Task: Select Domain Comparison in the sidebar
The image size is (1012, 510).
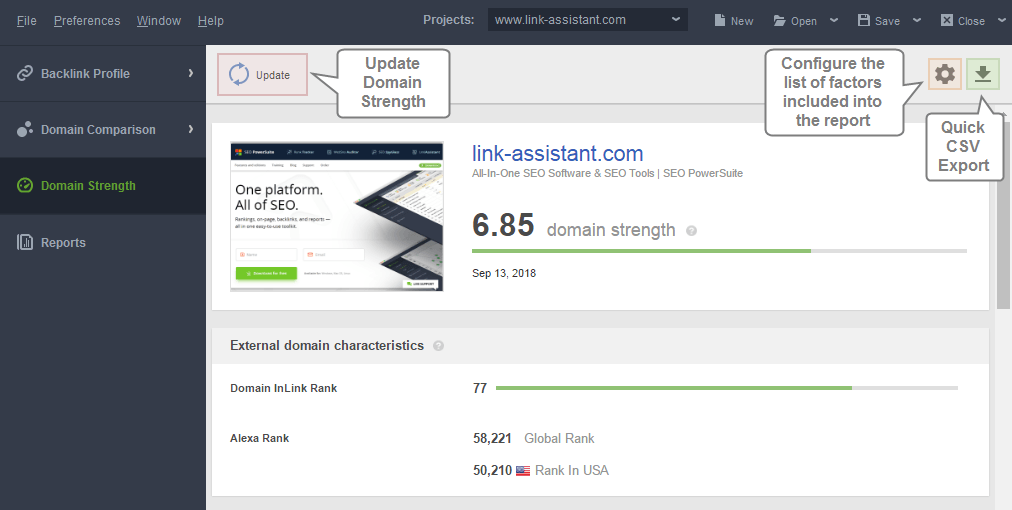Action: click(x=103, y=129)
